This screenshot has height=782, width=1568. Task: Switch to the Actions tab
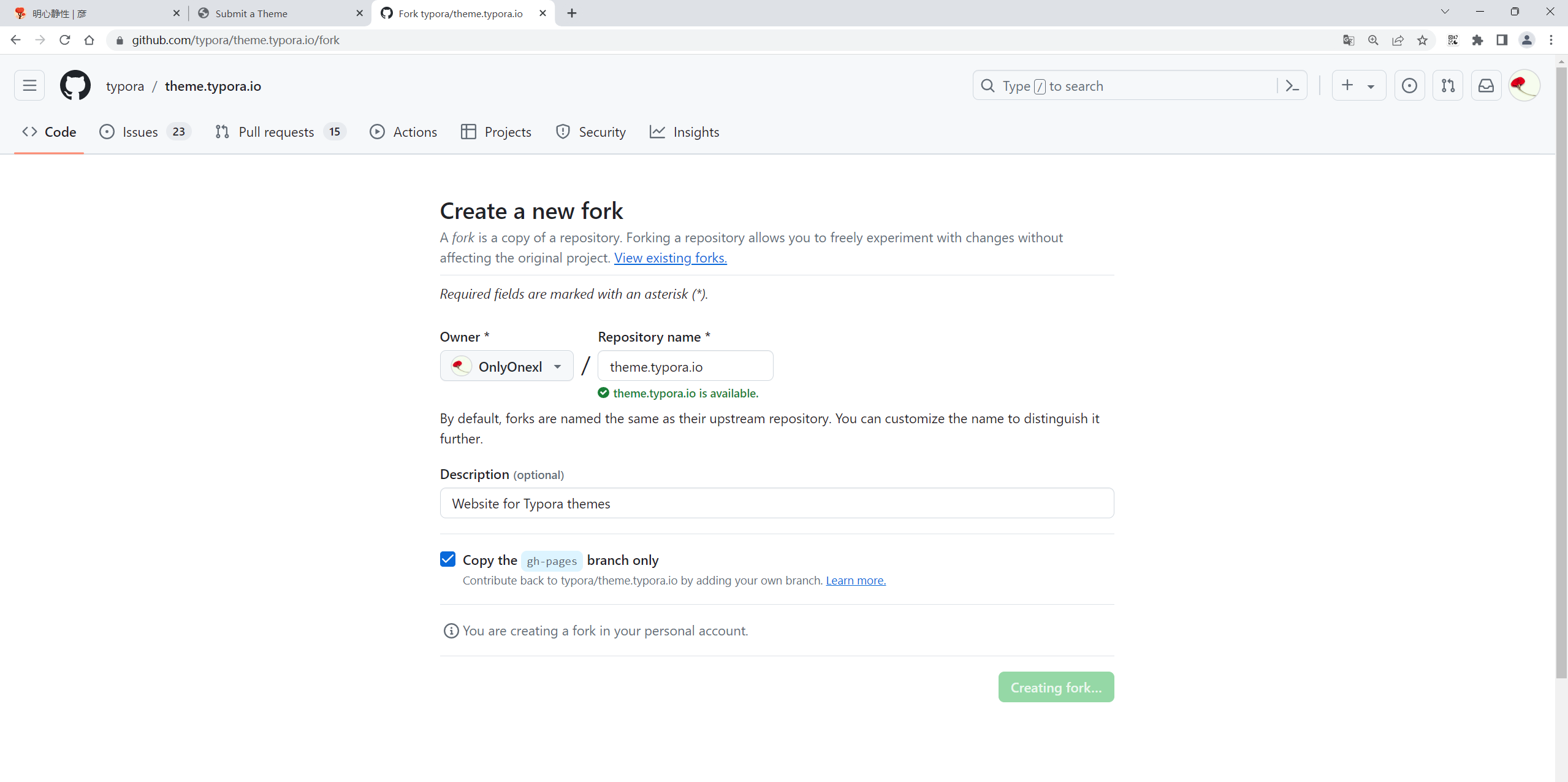403,132
